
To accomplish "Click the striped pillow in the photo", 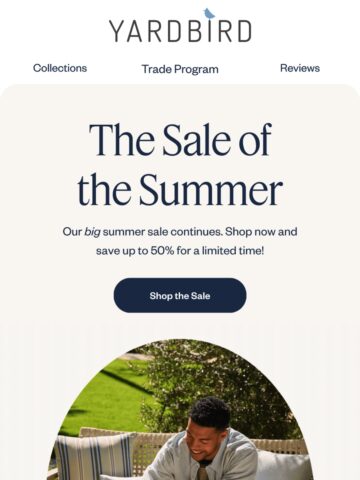I will coord(95,457).
